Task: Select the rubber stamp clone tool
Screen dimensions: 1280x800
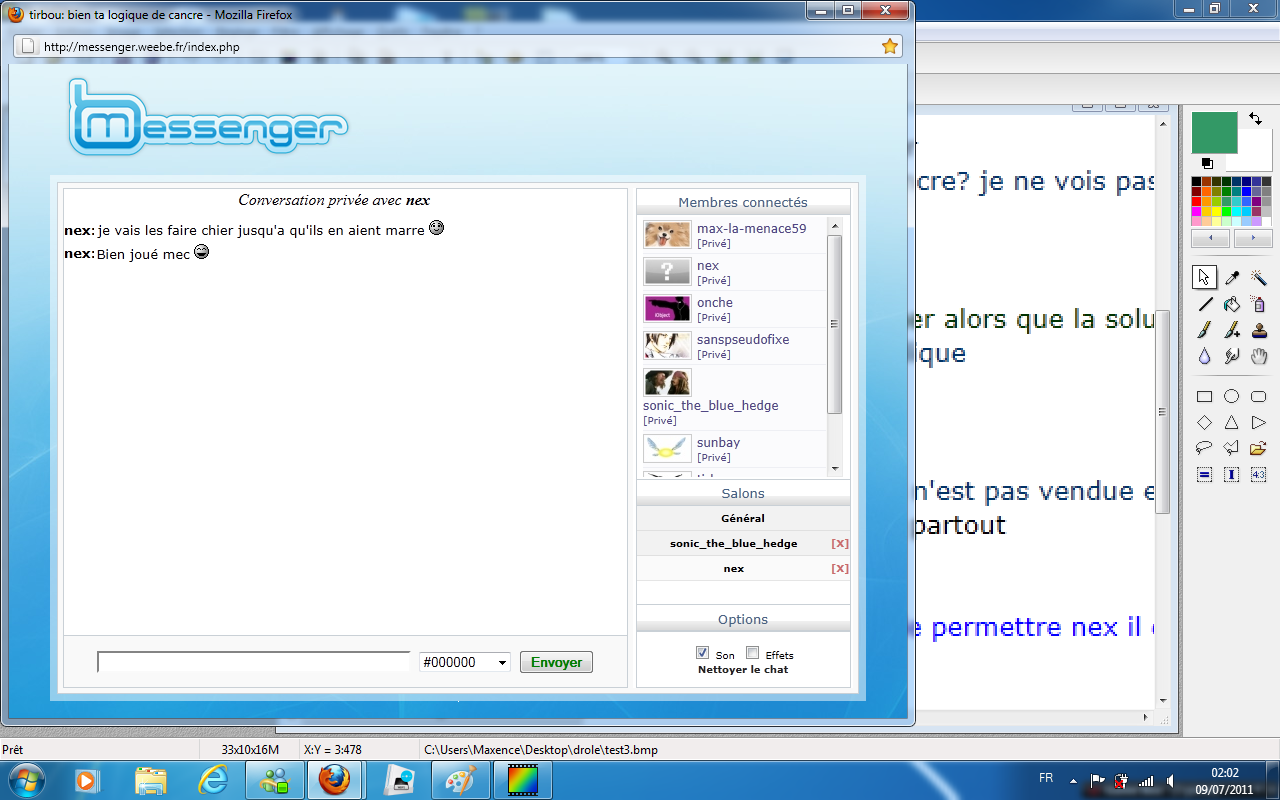Action: [1259, 330]
